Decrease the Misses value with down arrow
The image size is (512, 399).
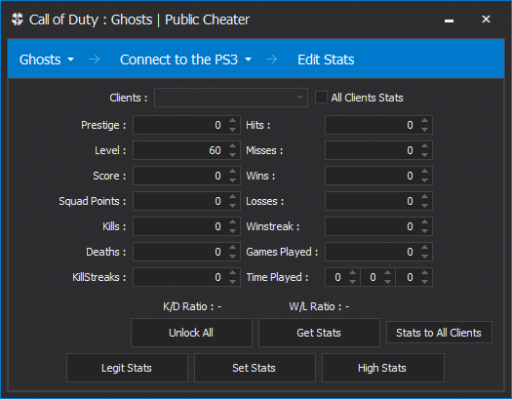(x=425, y=155)
